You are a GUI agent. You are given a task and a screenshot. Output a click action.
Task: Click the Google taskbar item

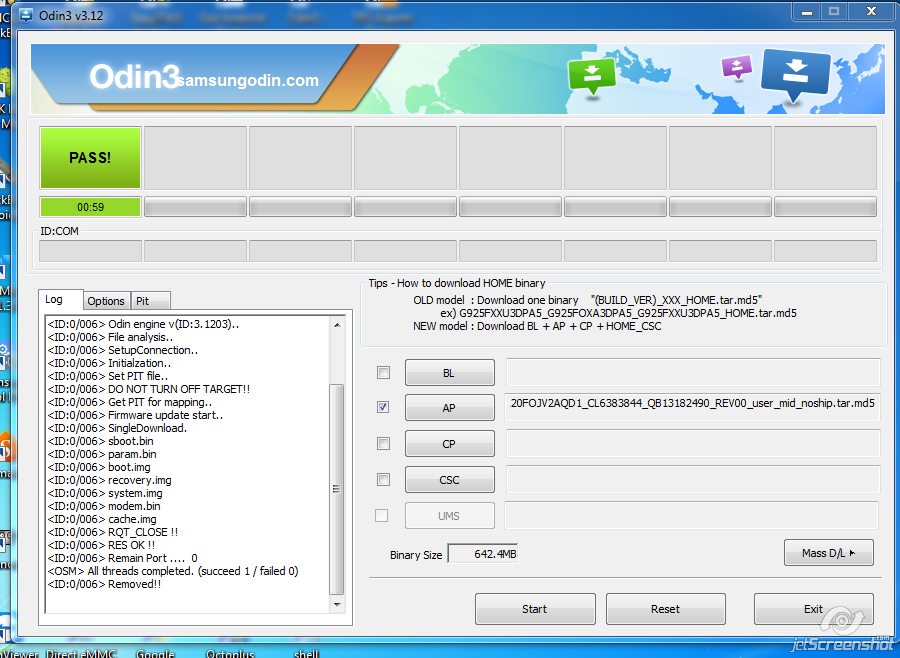155,653
